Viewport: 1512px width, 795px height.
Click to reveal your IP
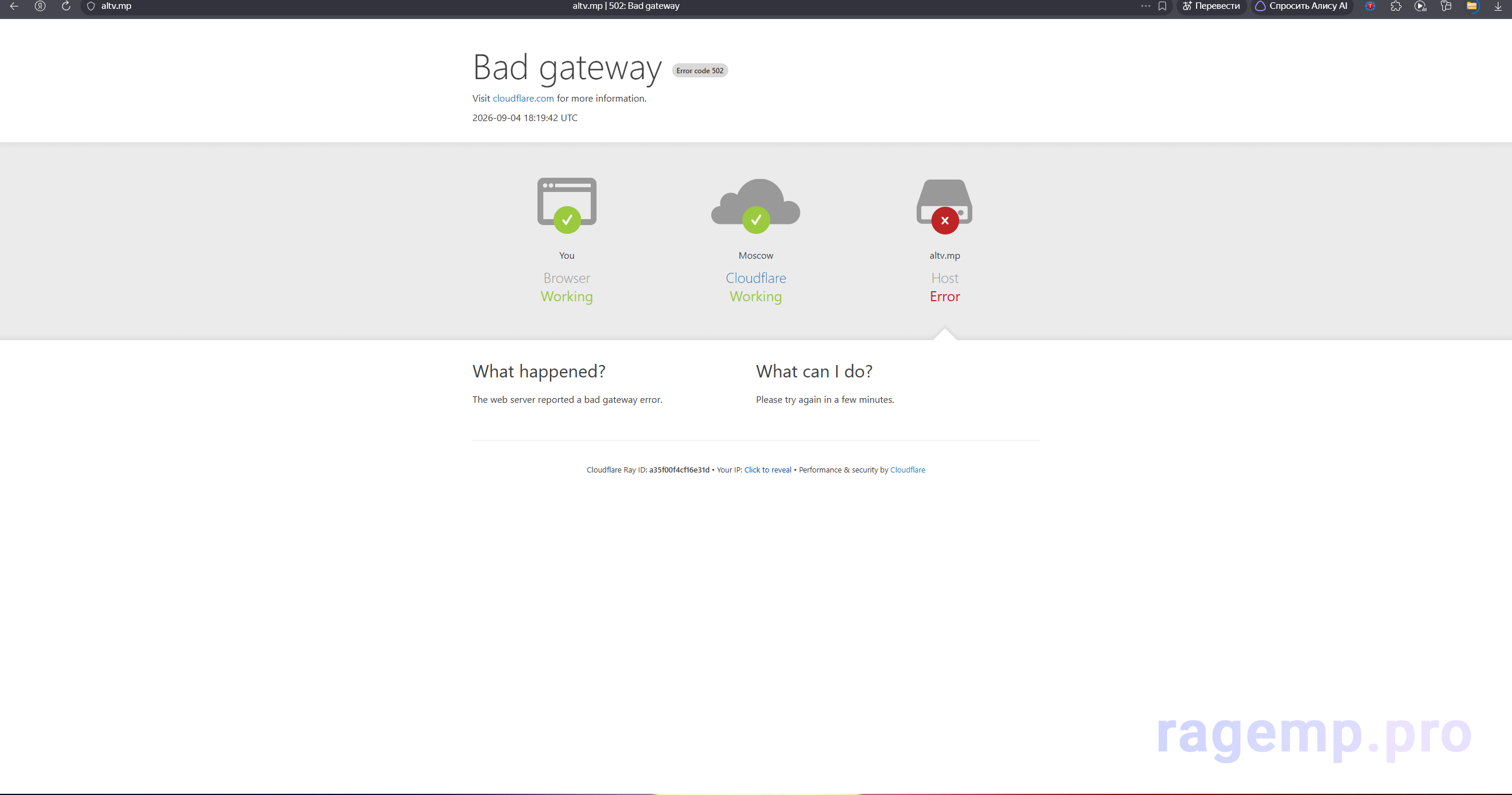tap(768, 470)
